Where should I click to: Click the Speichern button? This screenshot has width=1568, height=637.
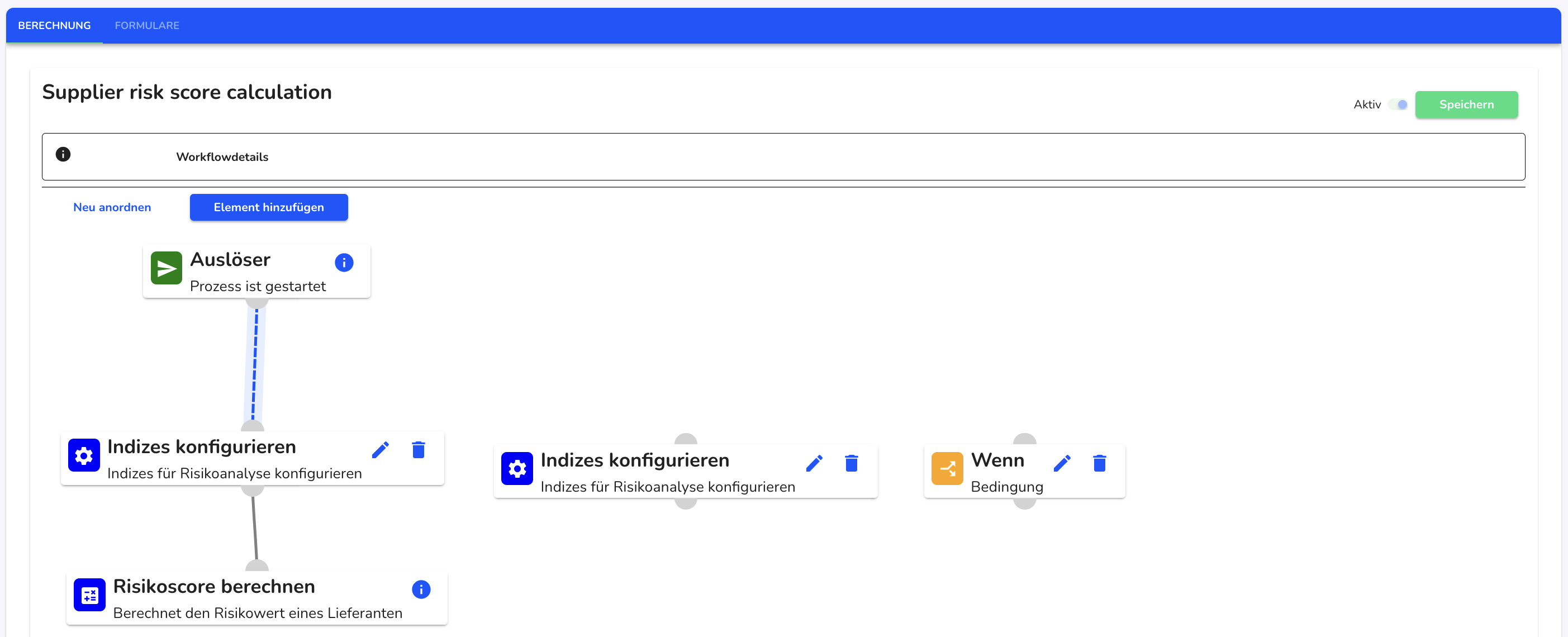(1466, 104)
